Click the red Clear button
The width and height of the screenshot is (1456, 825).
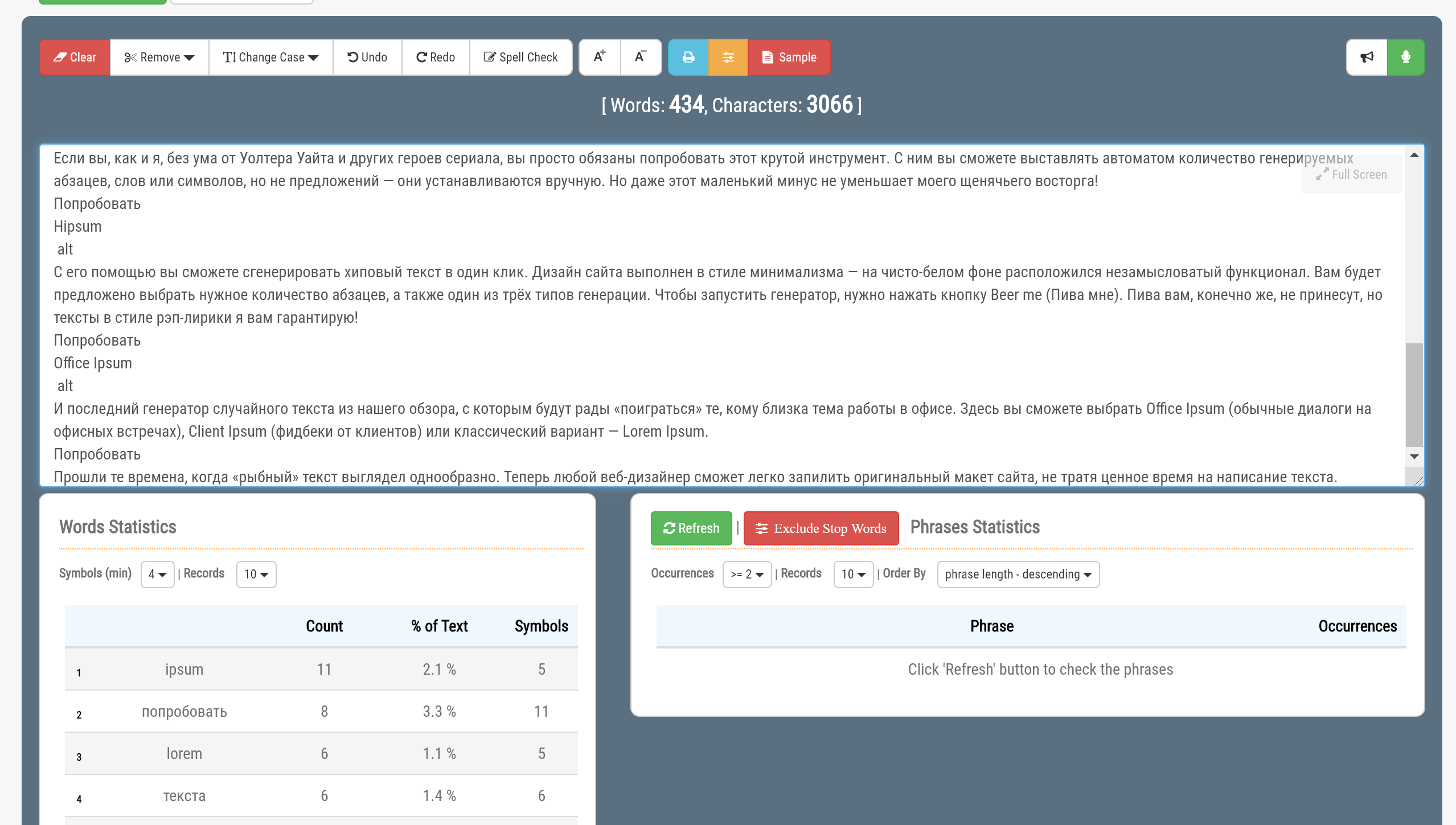click(75, 57)
